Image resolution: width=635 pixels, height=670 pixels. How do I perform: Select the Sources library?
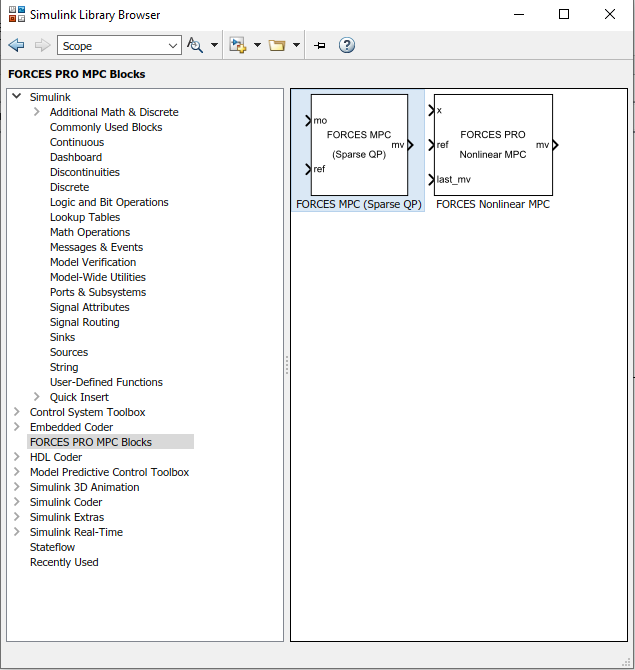[69, 352]
